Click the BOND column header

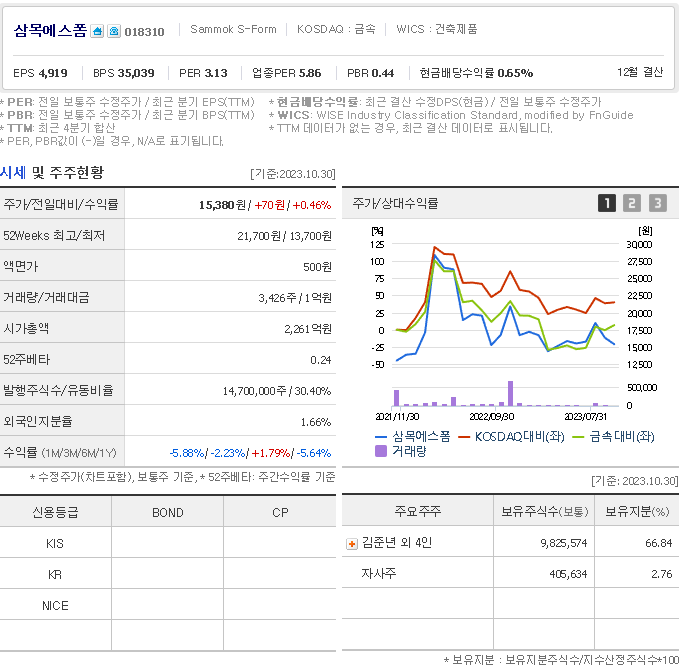point(168,513)
